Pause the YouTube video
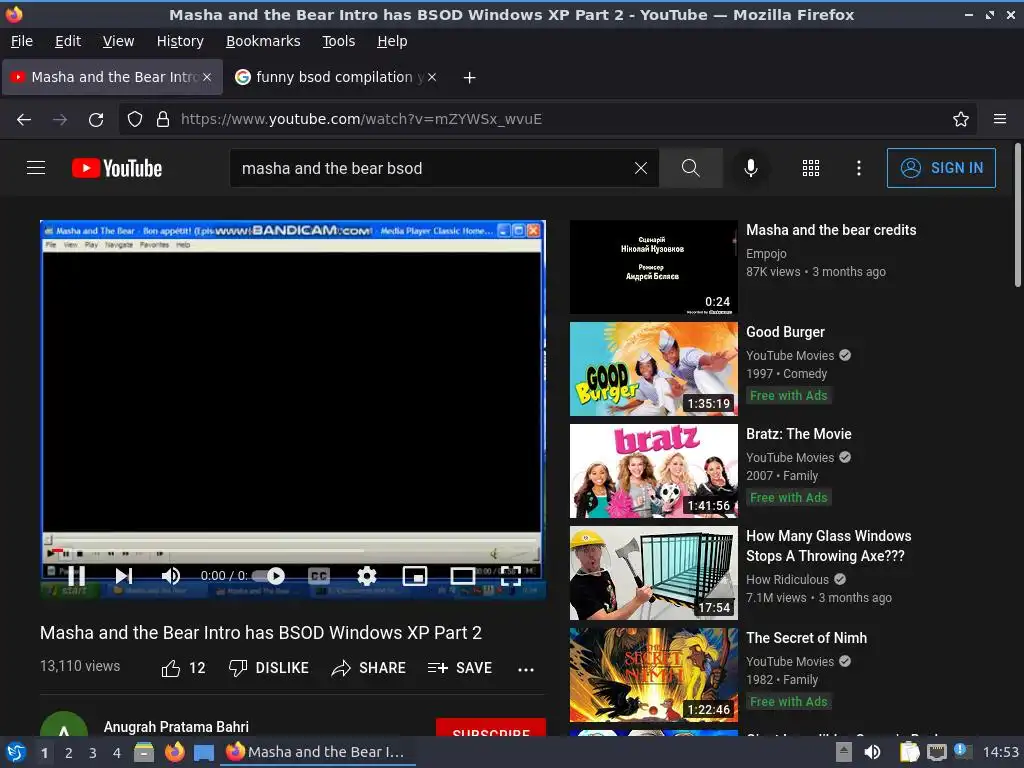 point(76,575)
